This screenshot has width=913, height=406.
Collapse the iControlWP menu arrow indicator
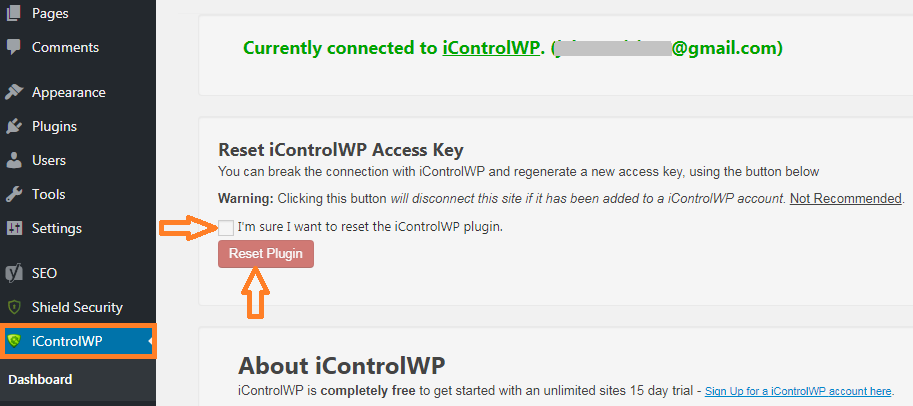(x=150, y=341)
